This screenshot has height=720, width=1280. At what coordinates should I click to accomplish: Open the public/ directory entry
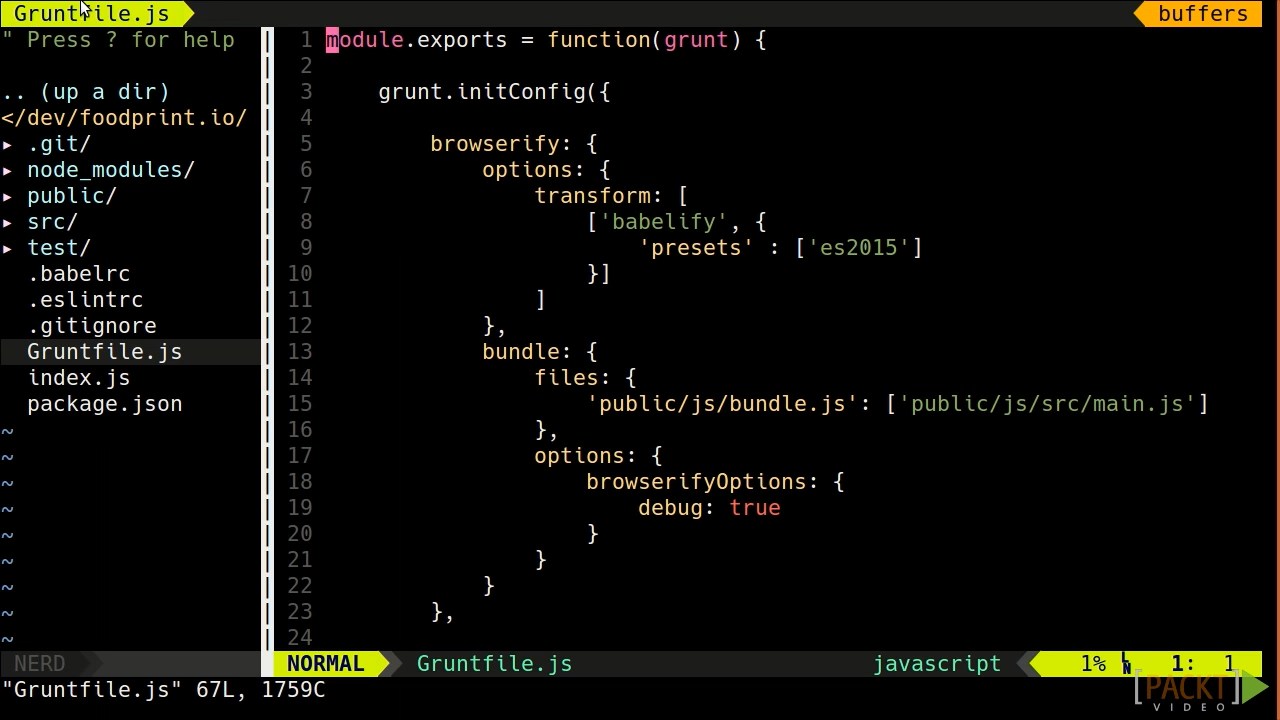[x=72, y=196]
